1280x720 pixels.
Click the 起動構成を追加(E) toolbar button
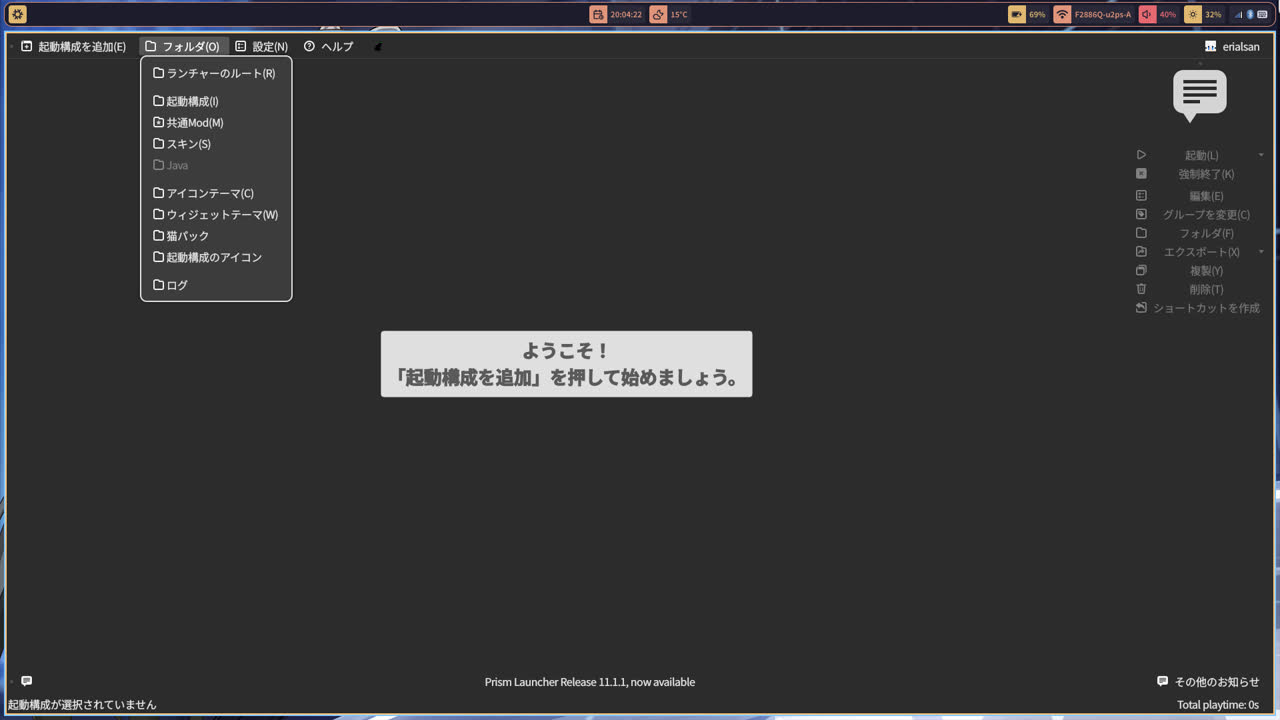click(74, 46)
